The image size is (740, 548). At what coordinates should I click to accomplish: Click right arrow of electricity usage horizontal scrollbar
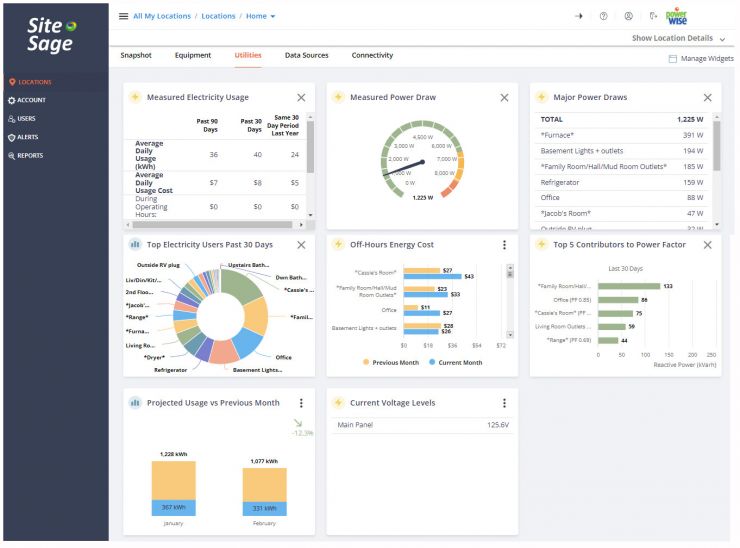tap(301, 225)
